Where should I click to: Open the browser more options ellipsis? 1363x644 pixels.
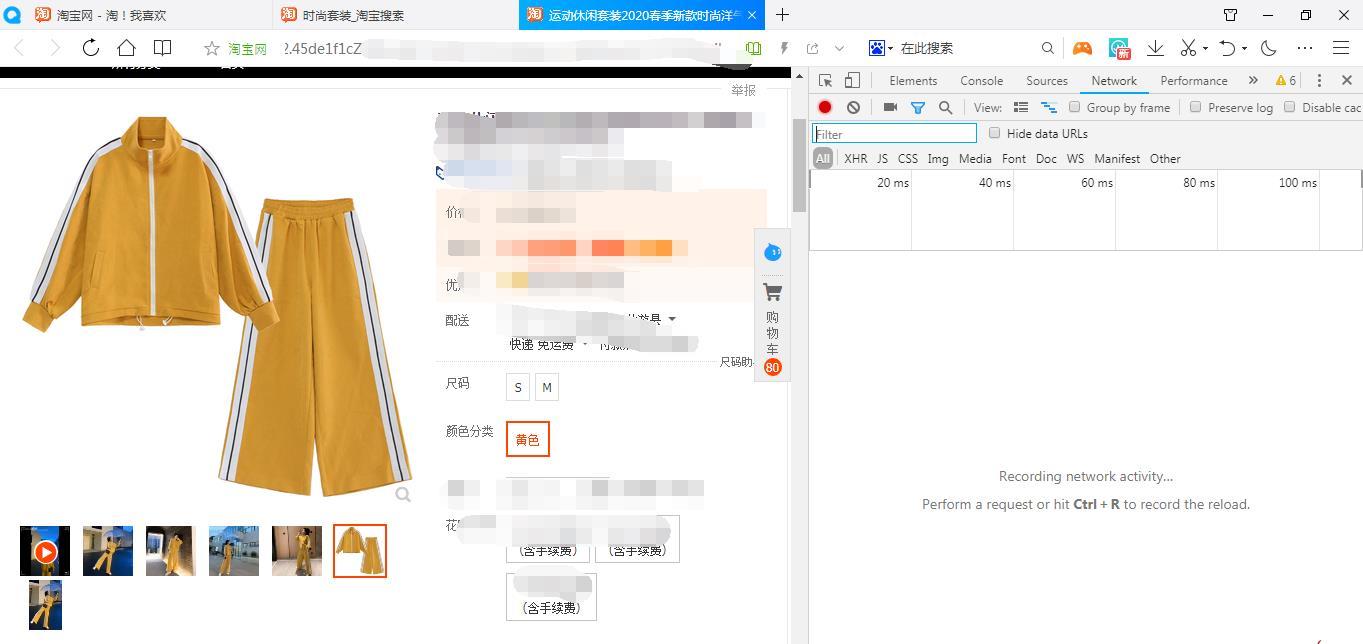(1305, 48)
